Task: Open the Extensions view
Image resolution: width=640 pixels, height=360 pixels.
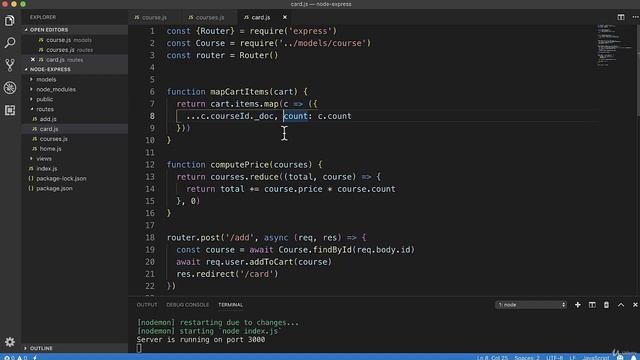Action: click(x=10, y=110)
